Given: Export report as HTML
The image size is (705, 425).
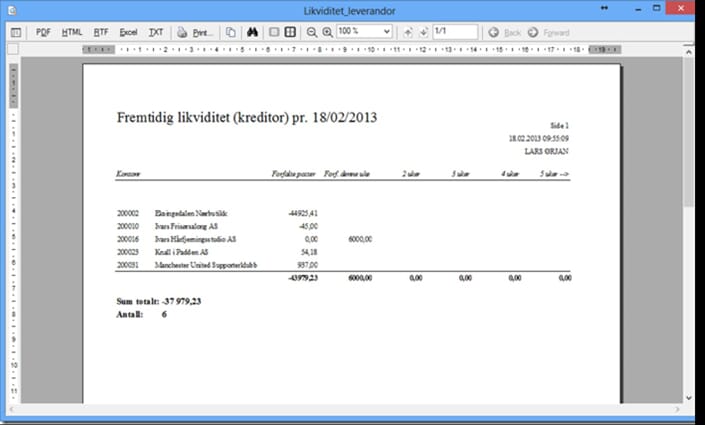Looking at the screenshot, I should [x=72, y=32].
